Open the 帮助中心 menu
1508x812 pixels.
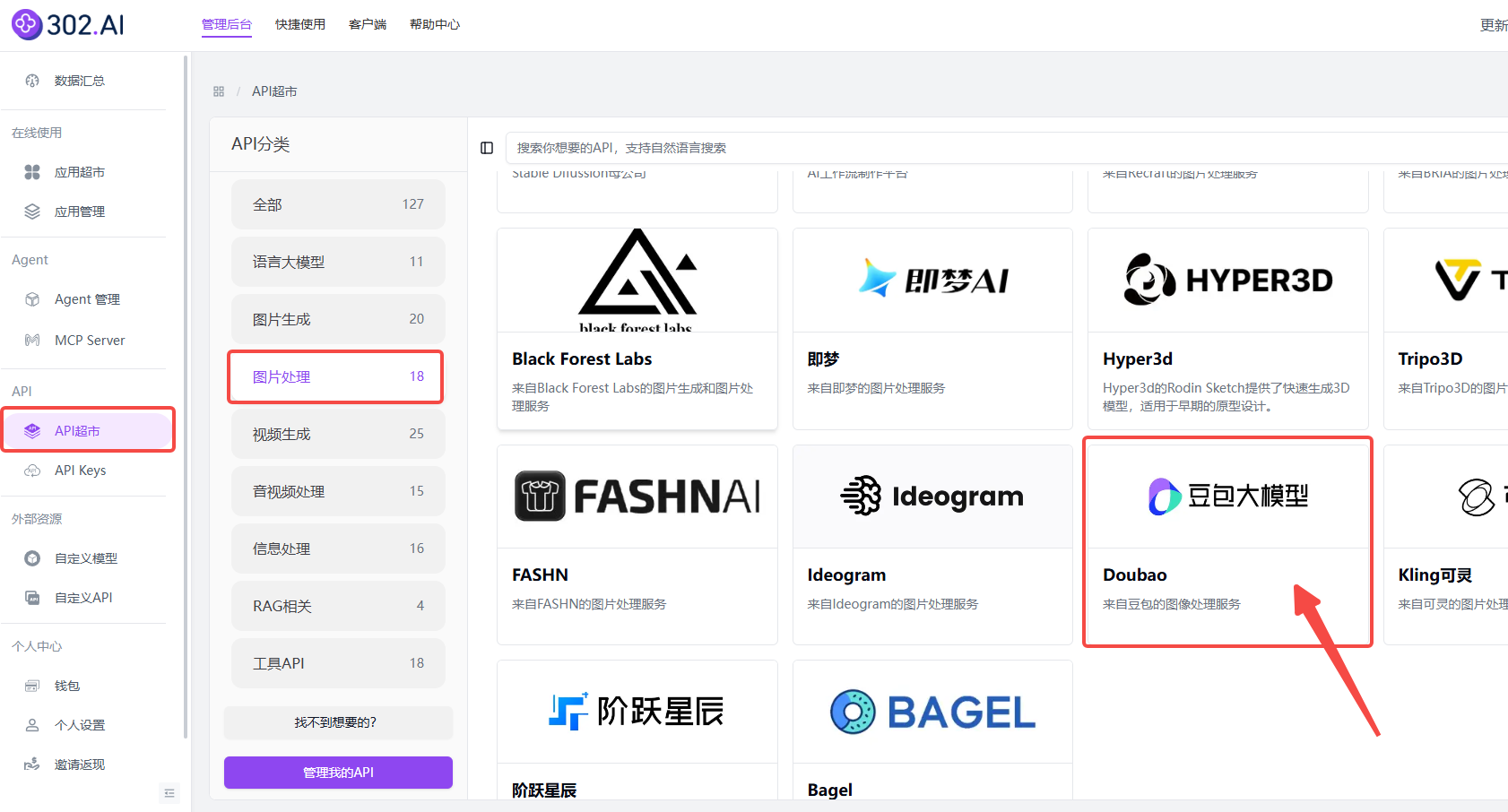pos(435,24)
